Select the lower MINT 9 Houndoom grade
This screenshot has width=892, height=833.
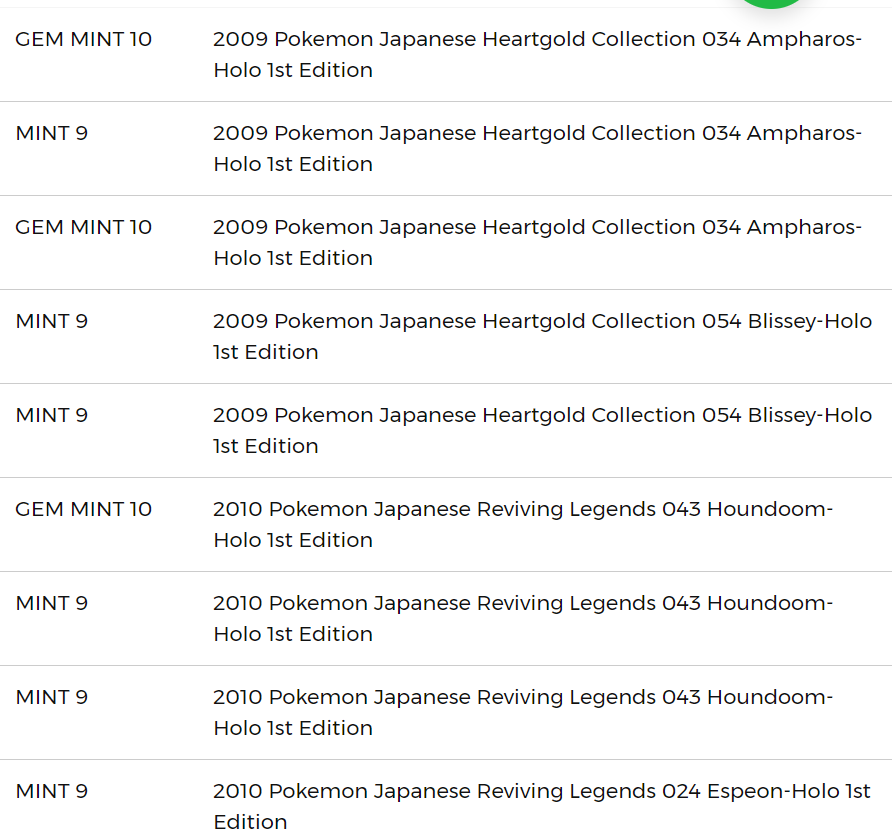point(52,696)
